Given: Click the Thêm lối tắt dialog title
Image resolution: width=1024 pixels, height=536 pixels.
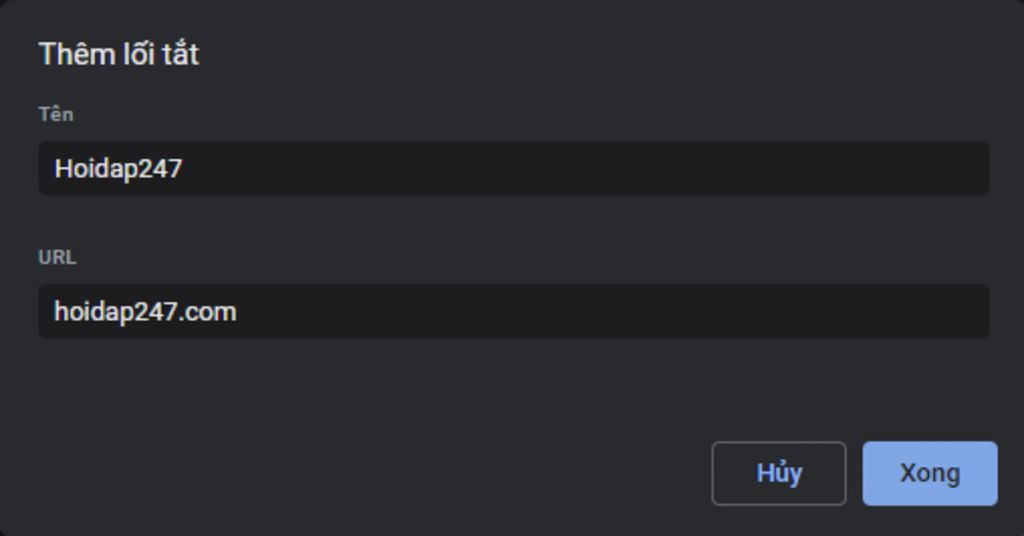Looking at the screenshot, I should click(118, 54).
